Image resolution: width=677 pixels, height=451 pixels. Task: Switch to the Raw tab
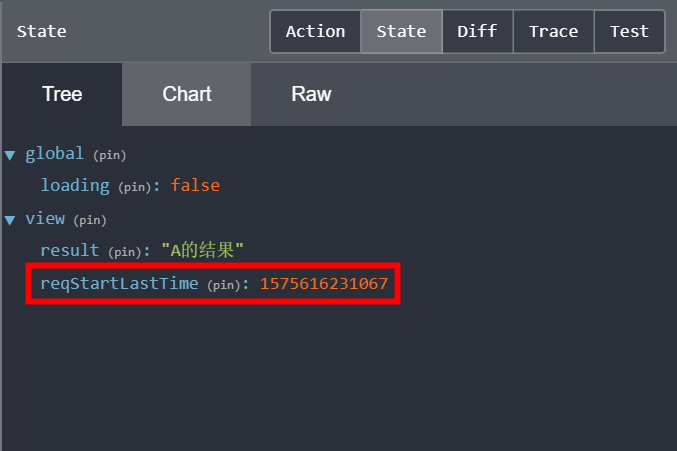click(311, 94)
